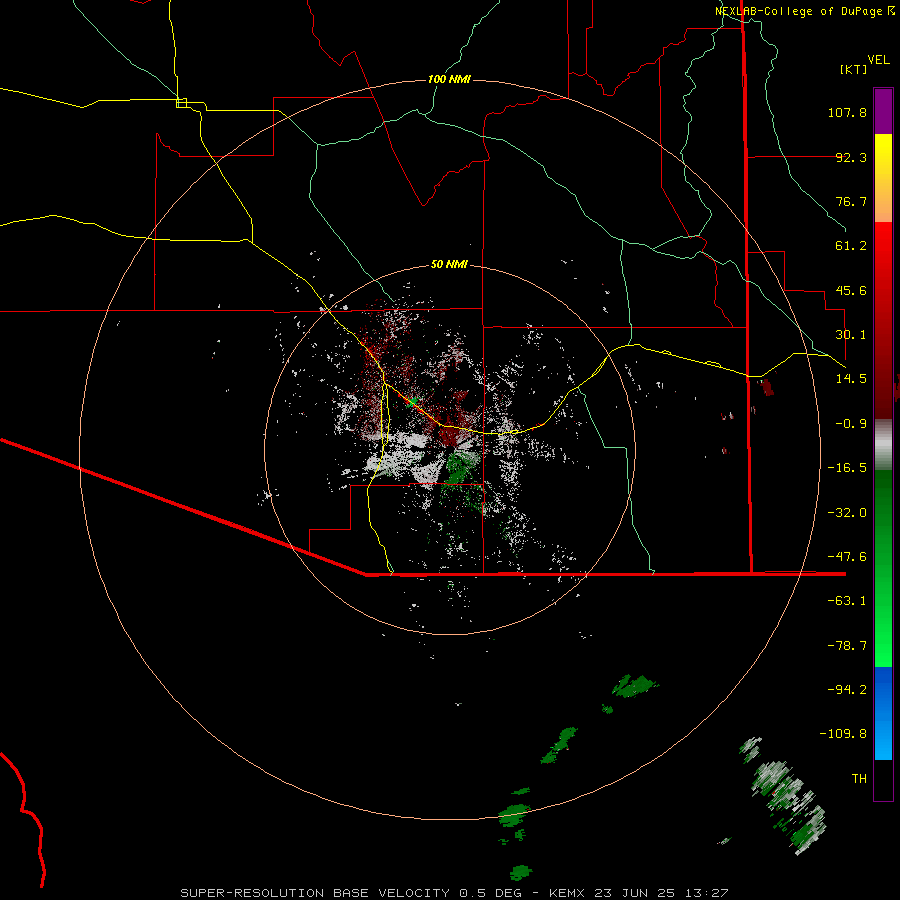Click the -16.5 velocity scale value

[847, 468]
